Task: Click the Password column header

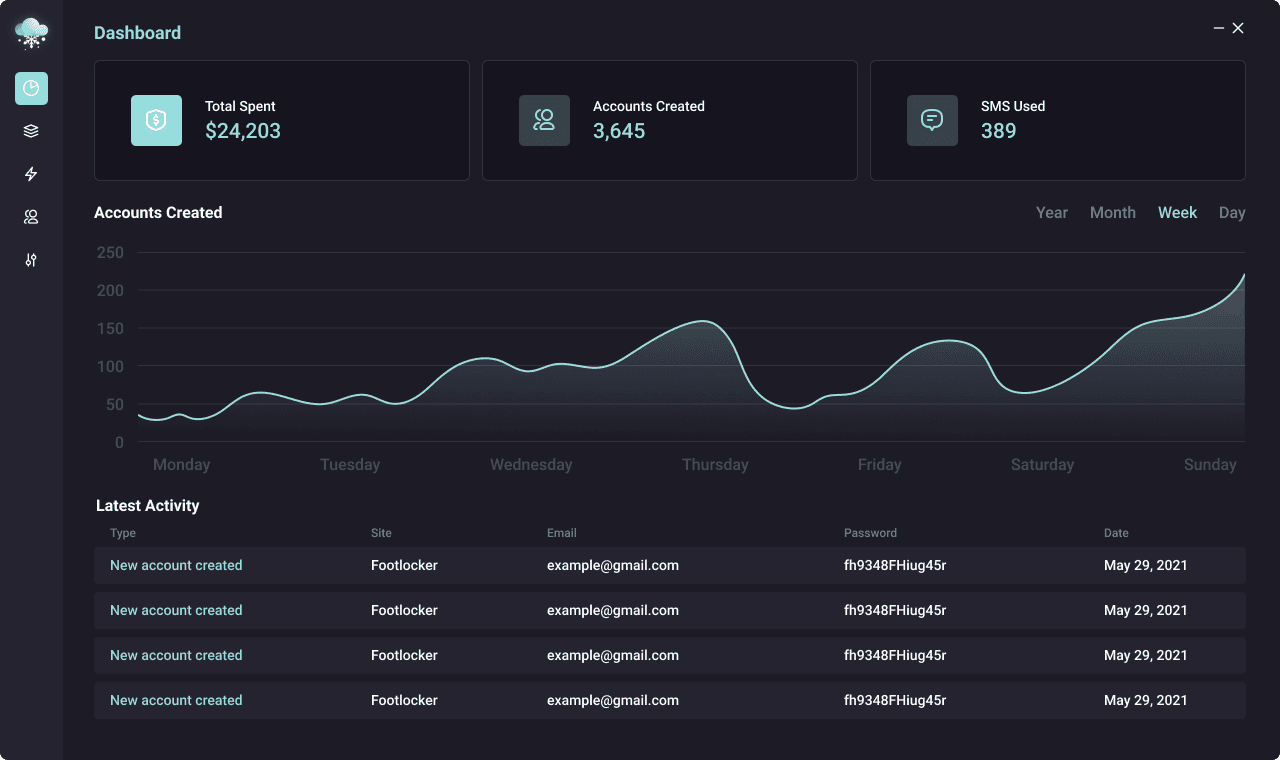Action: tap(870, 533)
